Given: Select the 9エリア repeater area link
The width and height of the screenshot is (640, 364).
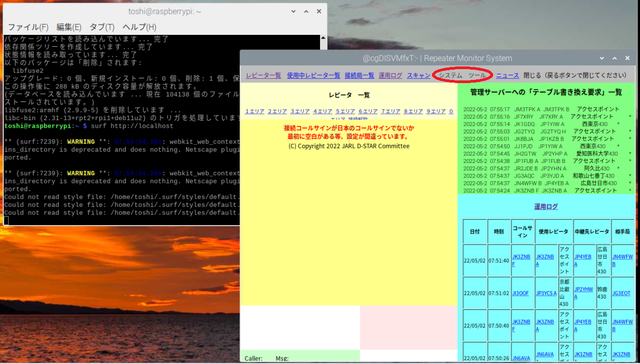Looking at the screenshot, I should 436,111.
